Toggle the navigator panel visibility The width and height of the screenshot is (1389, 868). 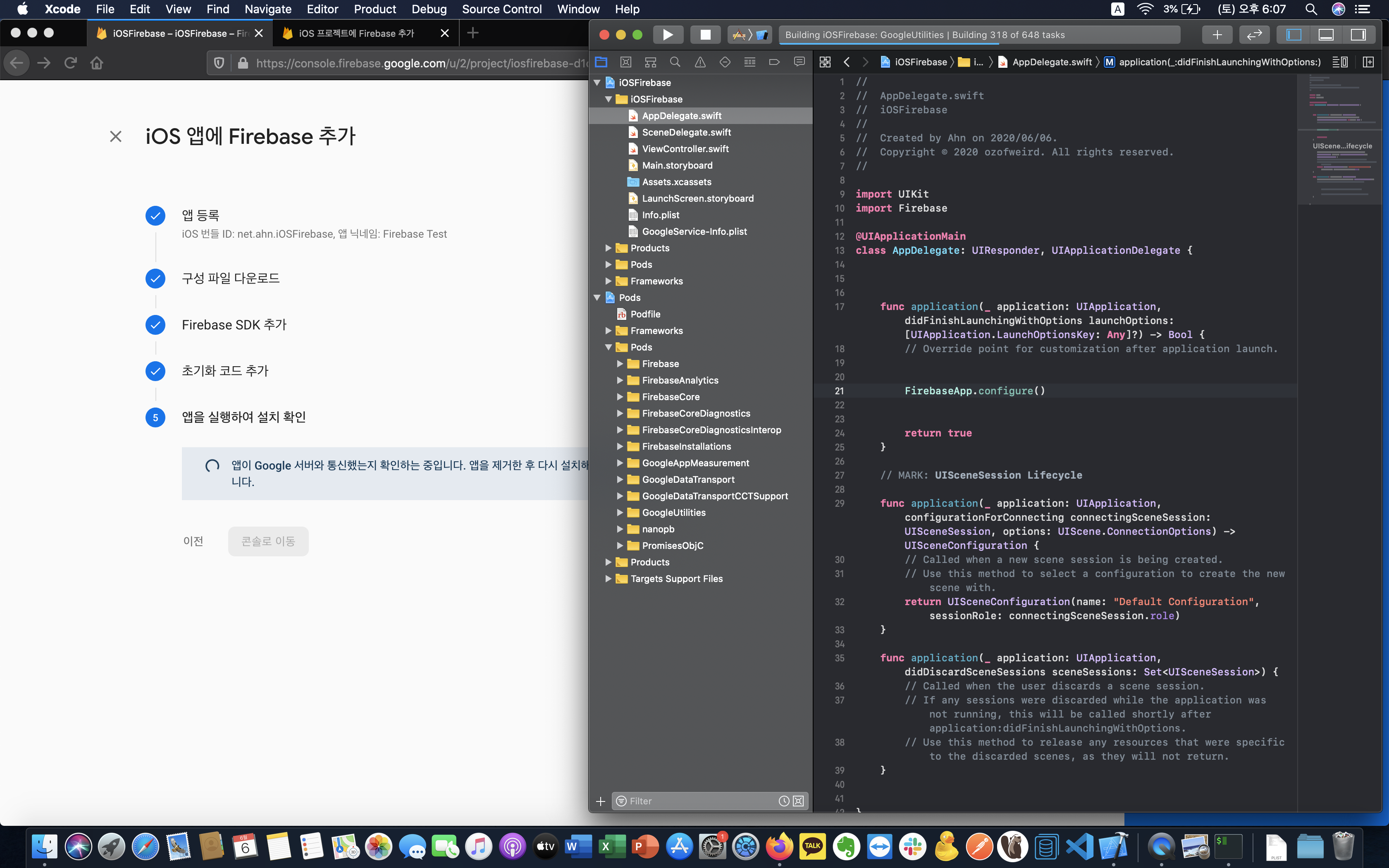[x=1294, y=34]
